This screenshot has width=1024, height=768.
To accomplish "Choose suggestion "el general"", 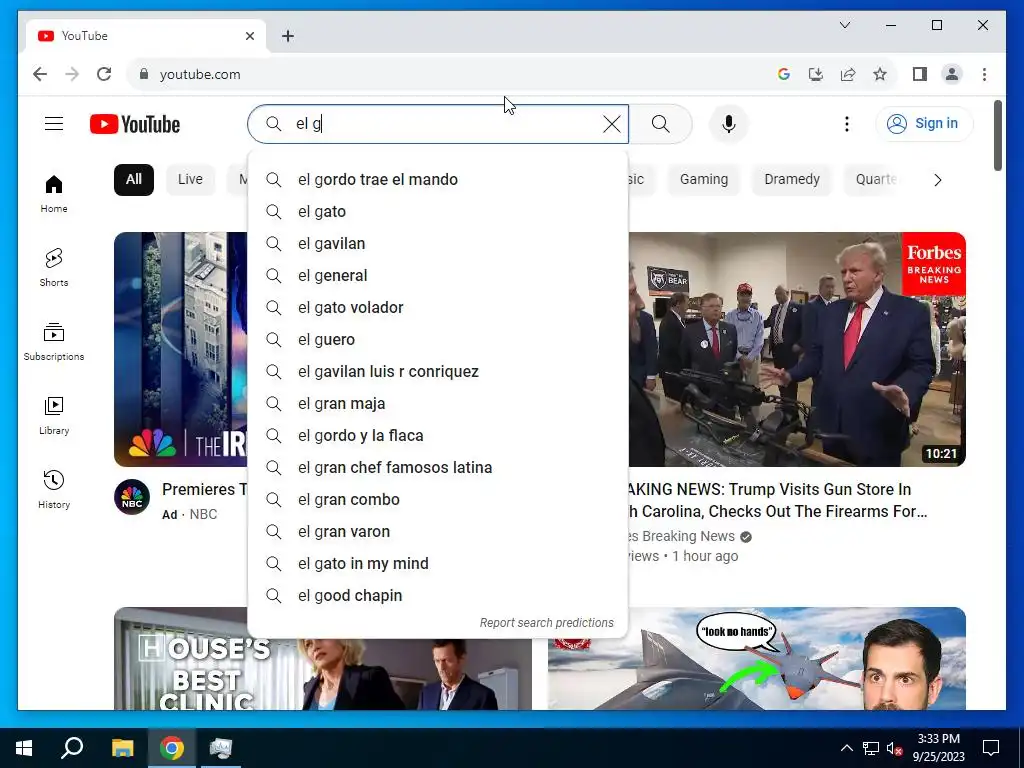I will pyautogui.click(x=438, y=276).
